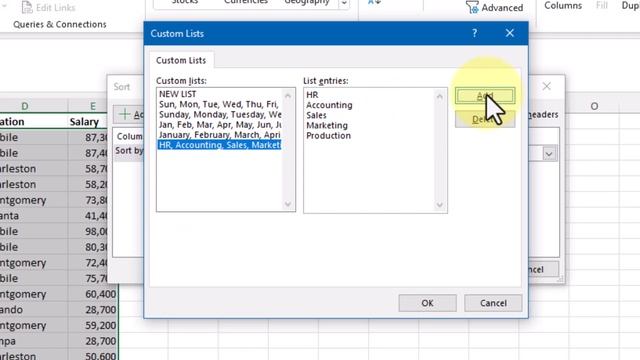
Task: Click Add Level plus icon in Sort dialog
Action: click(124, 114)
